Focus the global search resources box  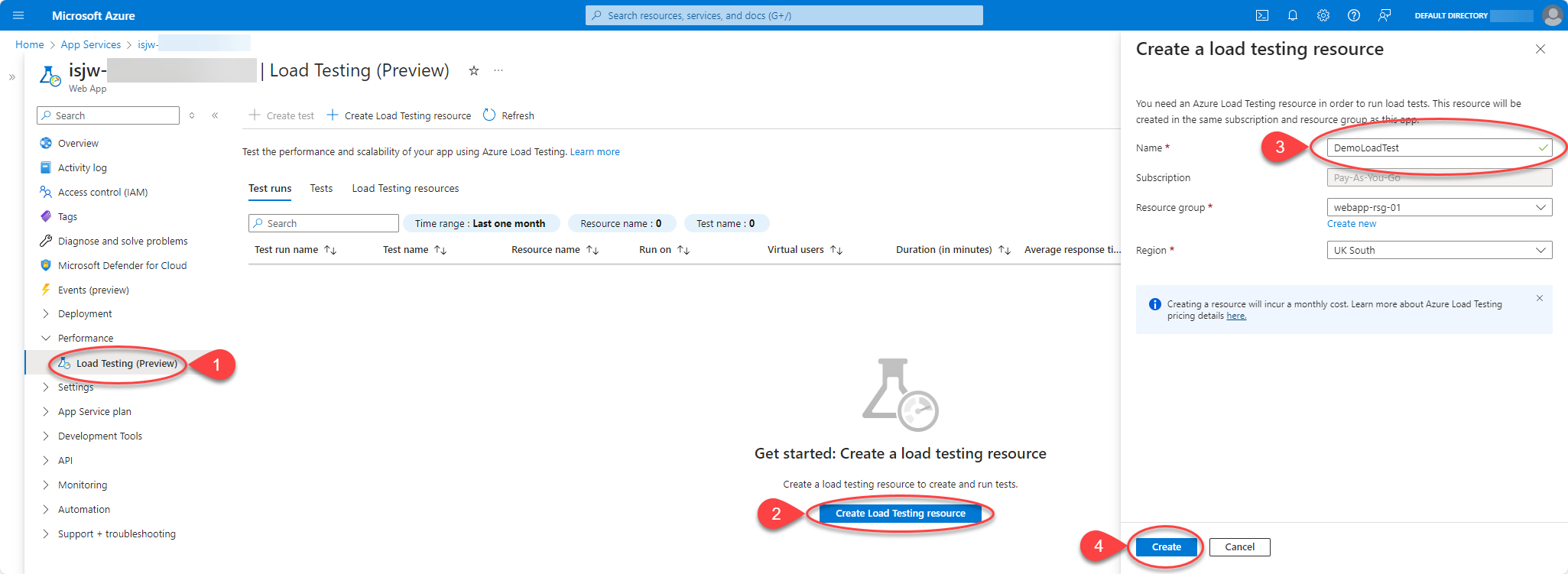click(784, 15)
